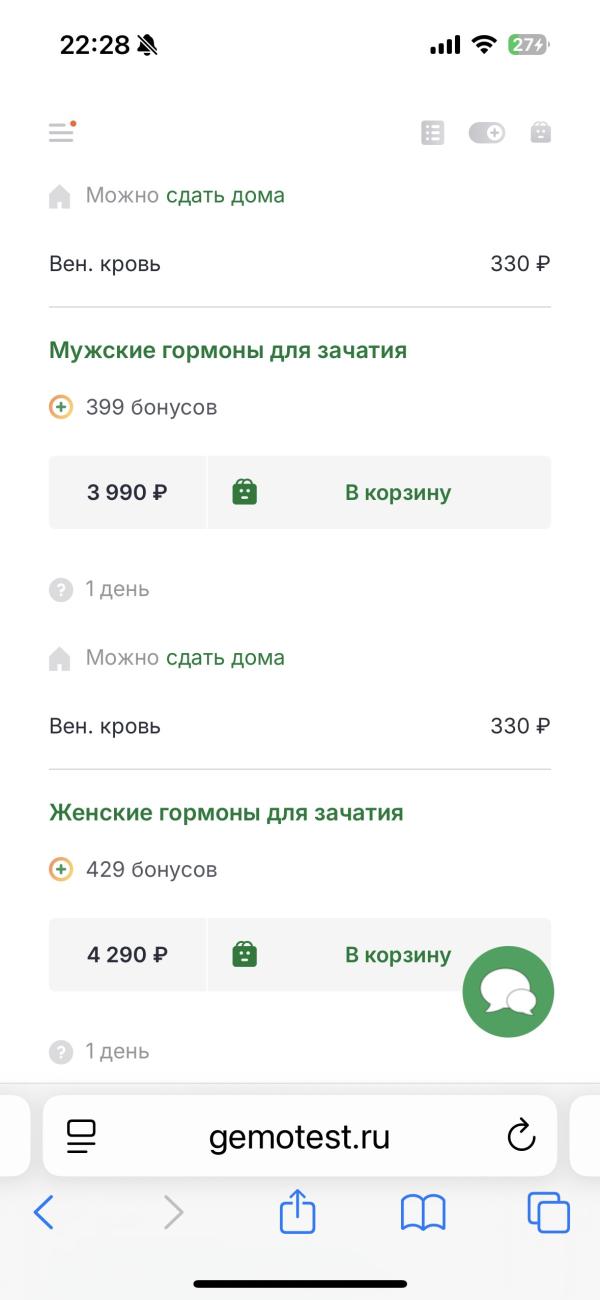The height and width of the screenshot is (1300, 600).
Task: Open the list icon in the header
Action: (x=432, y=133)
